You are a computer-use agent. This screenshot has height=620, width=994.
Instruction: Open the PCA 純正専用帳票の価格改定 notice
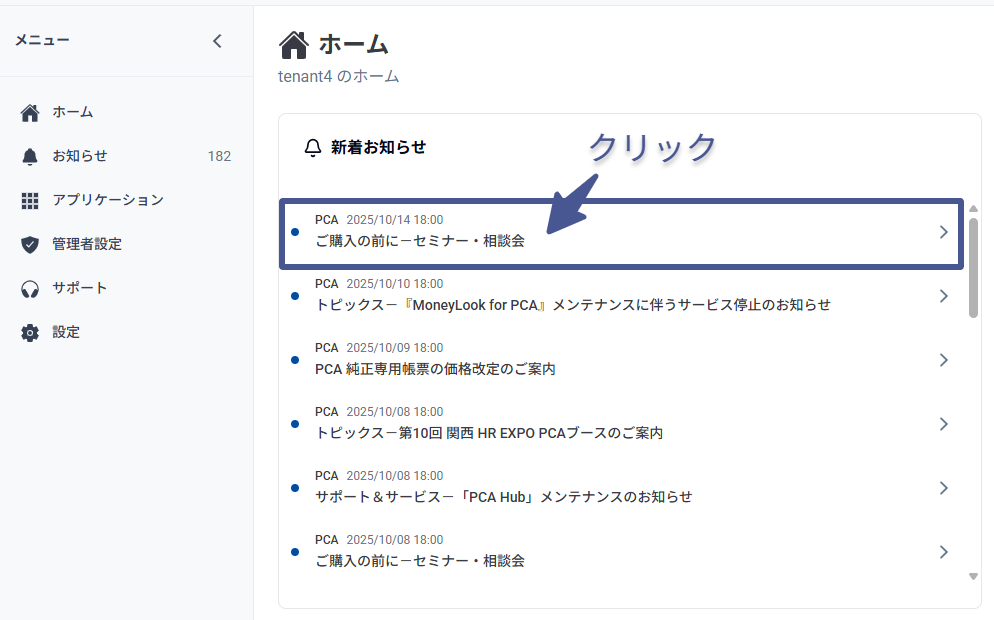click(x=435, y=369)
